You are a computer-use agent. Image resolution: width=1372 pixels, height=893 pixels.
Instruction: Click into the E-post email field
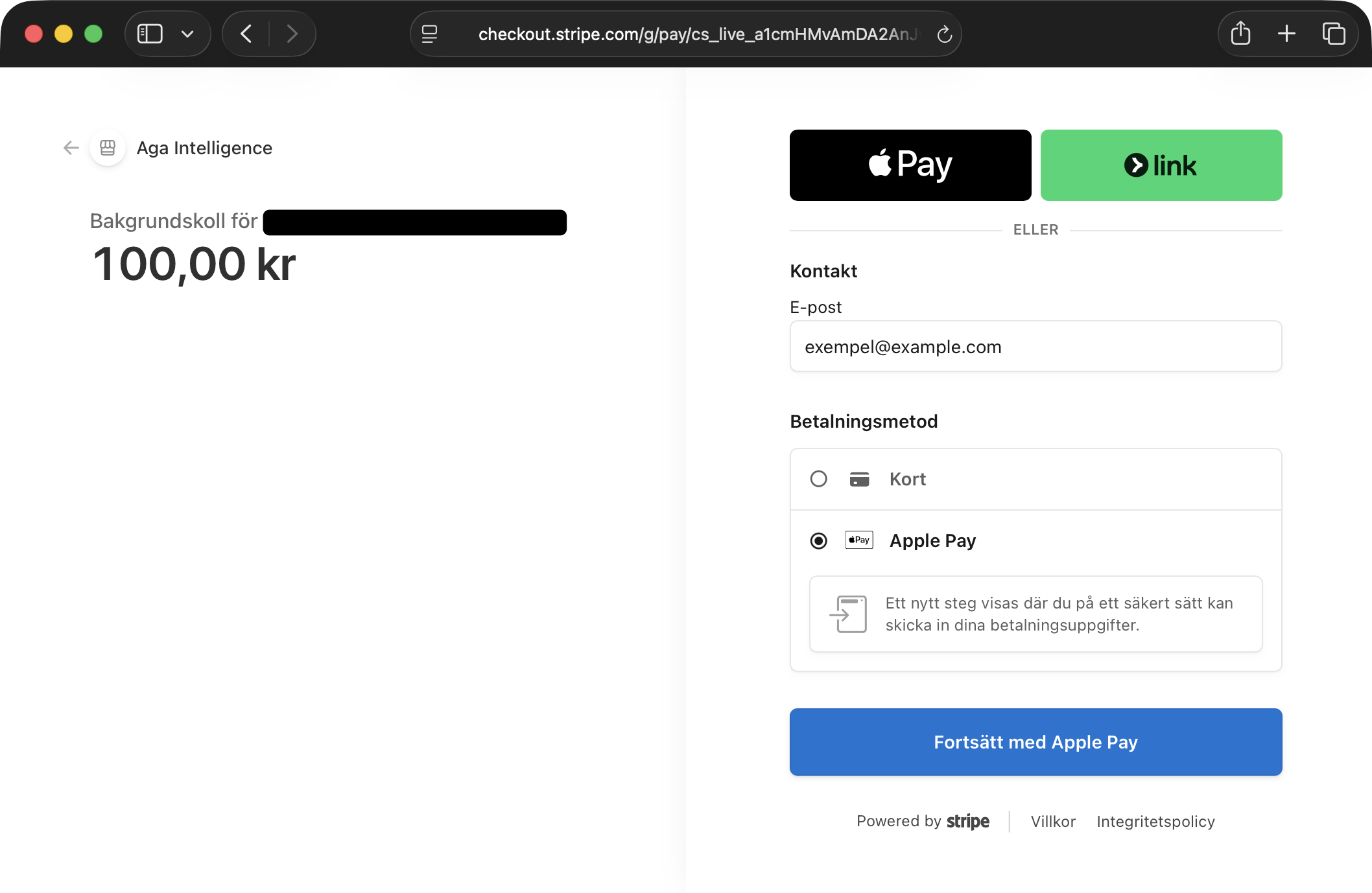[1035, 347]
